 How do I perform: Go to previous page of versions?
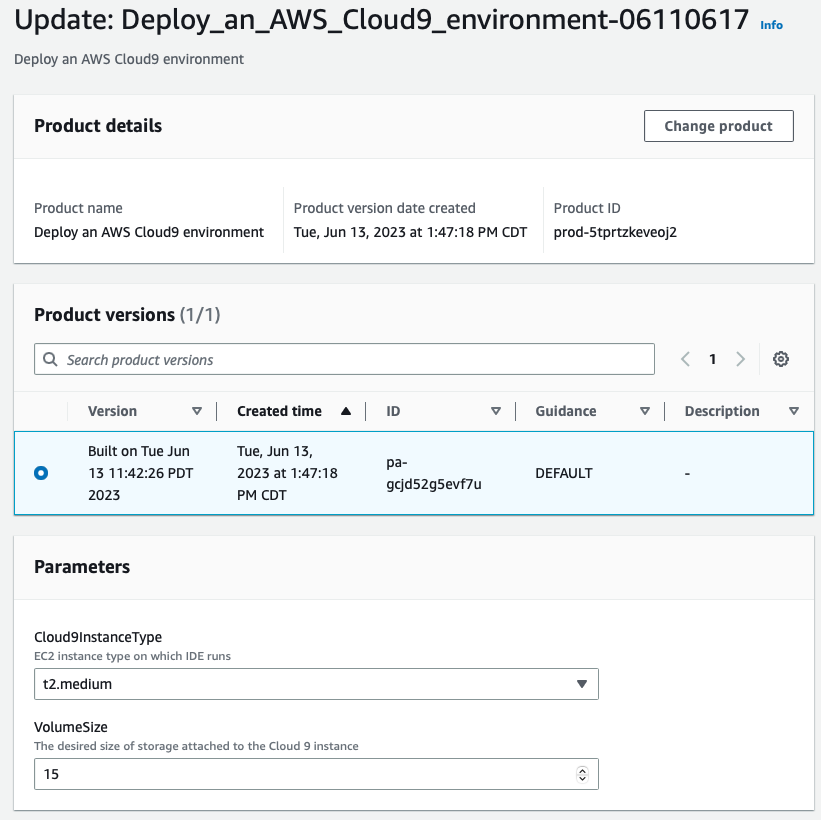click(x=685, y=359)
